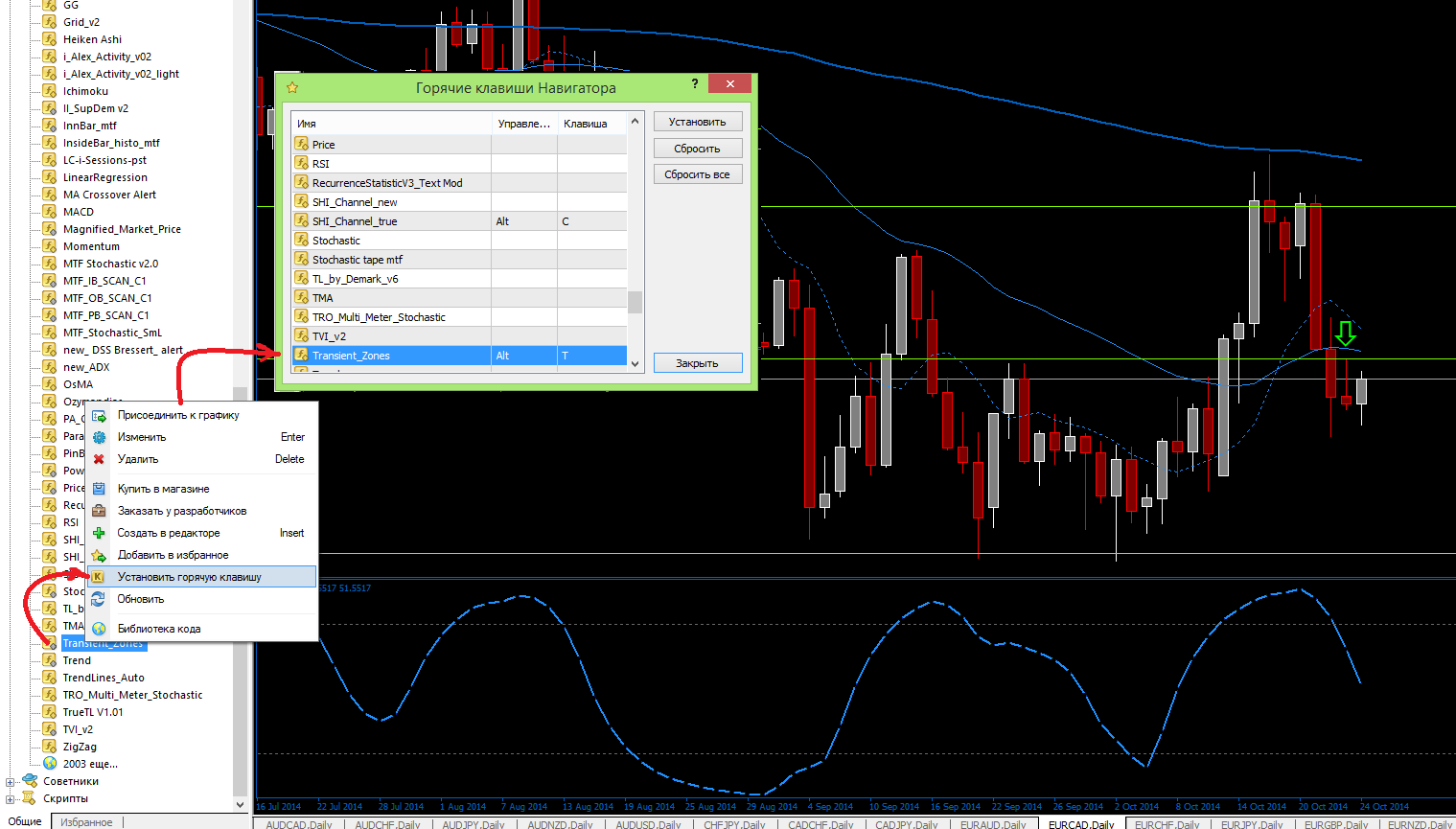Select 'TRO_Multi_Meter_Stochastic' in Navigator tree

point(132,695)
